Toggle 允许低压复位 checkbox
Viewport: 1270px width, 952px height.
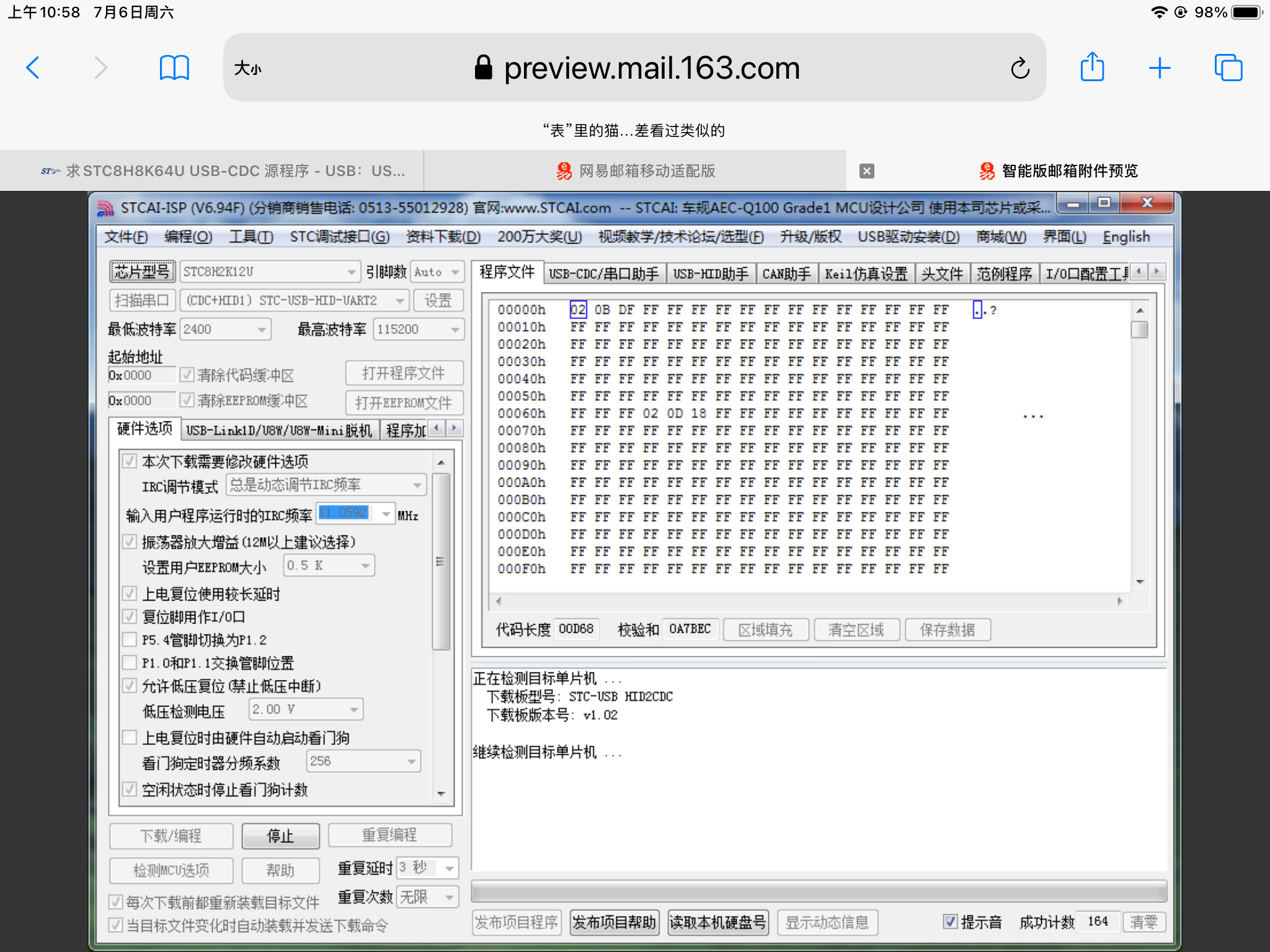click(x=130, y=685)
